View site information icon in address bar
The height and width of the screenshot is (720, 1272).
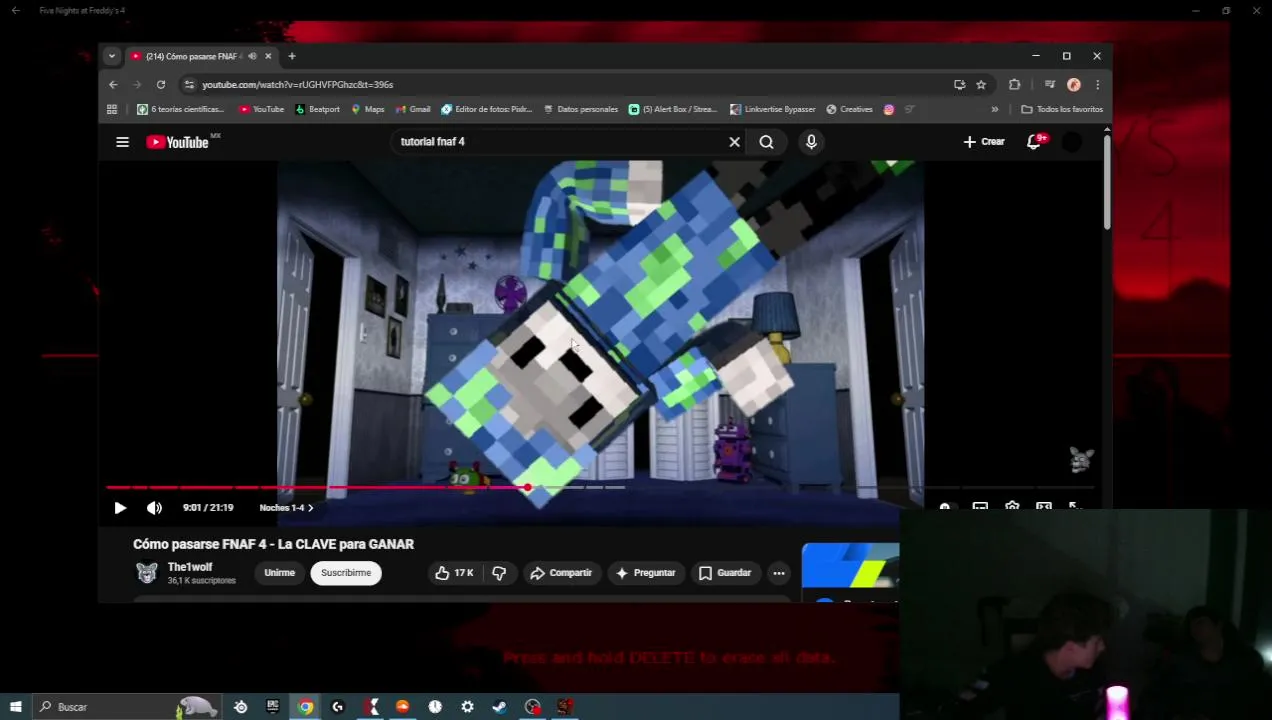tap(189, 85)
